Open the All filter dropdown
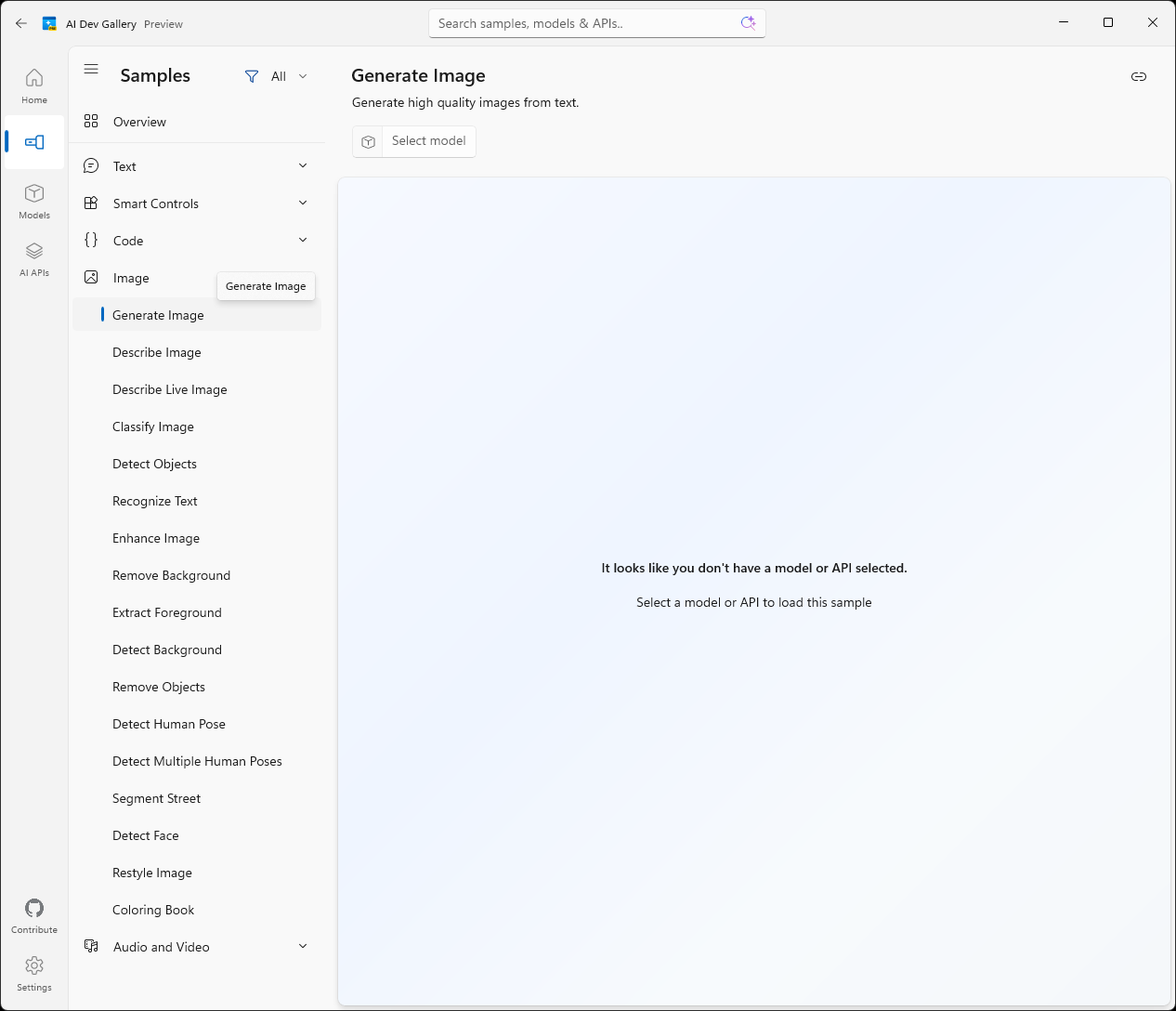 tap(276, 76)
